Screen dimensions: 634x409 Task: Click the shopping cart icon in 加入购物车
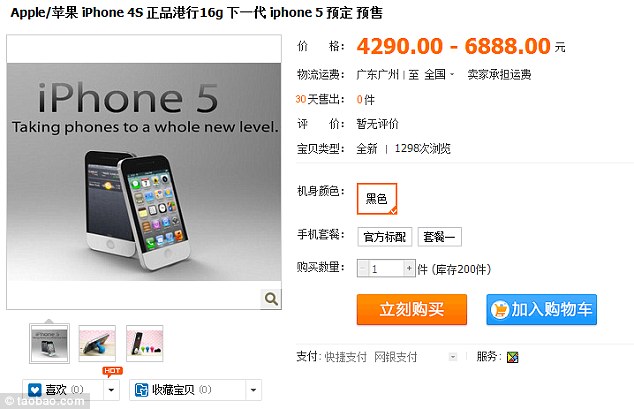click(500, 310)
